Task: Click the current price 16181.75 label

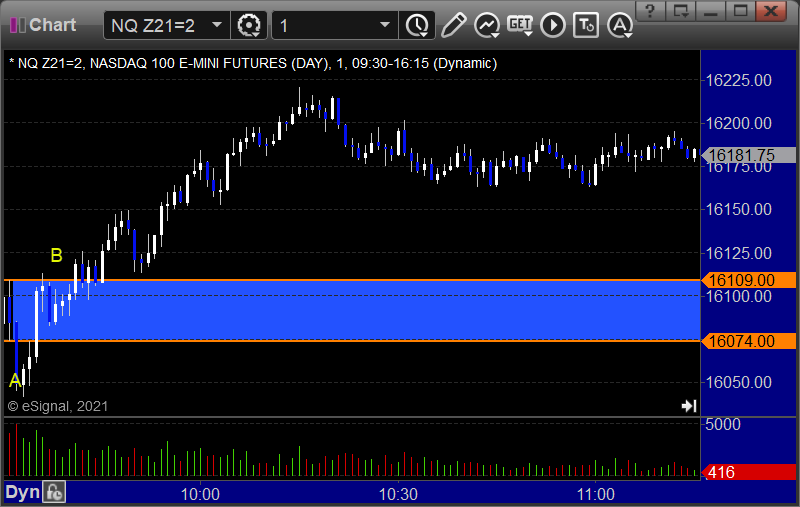Action: pos(748,155)
